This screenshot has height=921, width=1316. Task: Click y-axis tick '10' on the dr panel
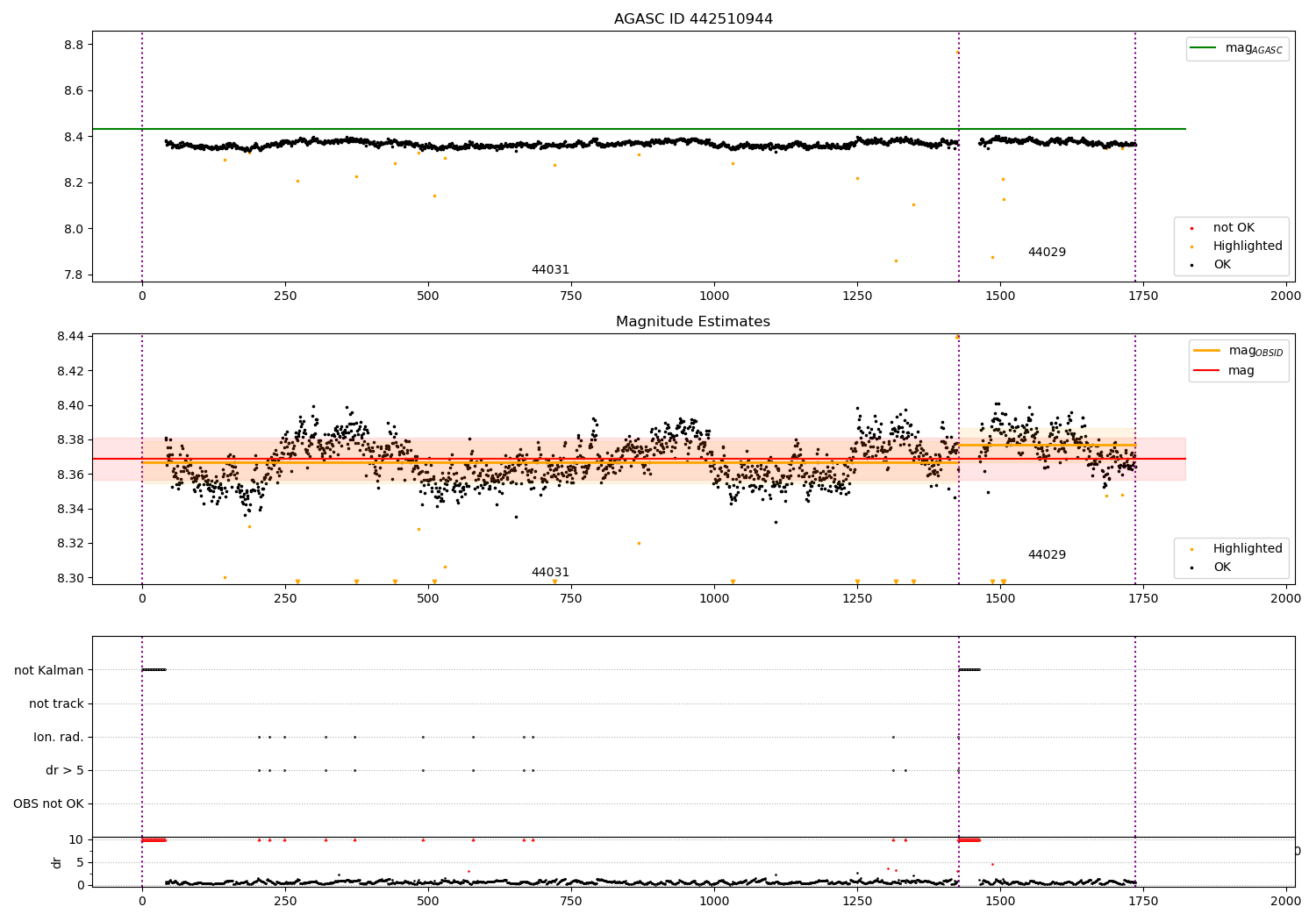coord(76,840)
